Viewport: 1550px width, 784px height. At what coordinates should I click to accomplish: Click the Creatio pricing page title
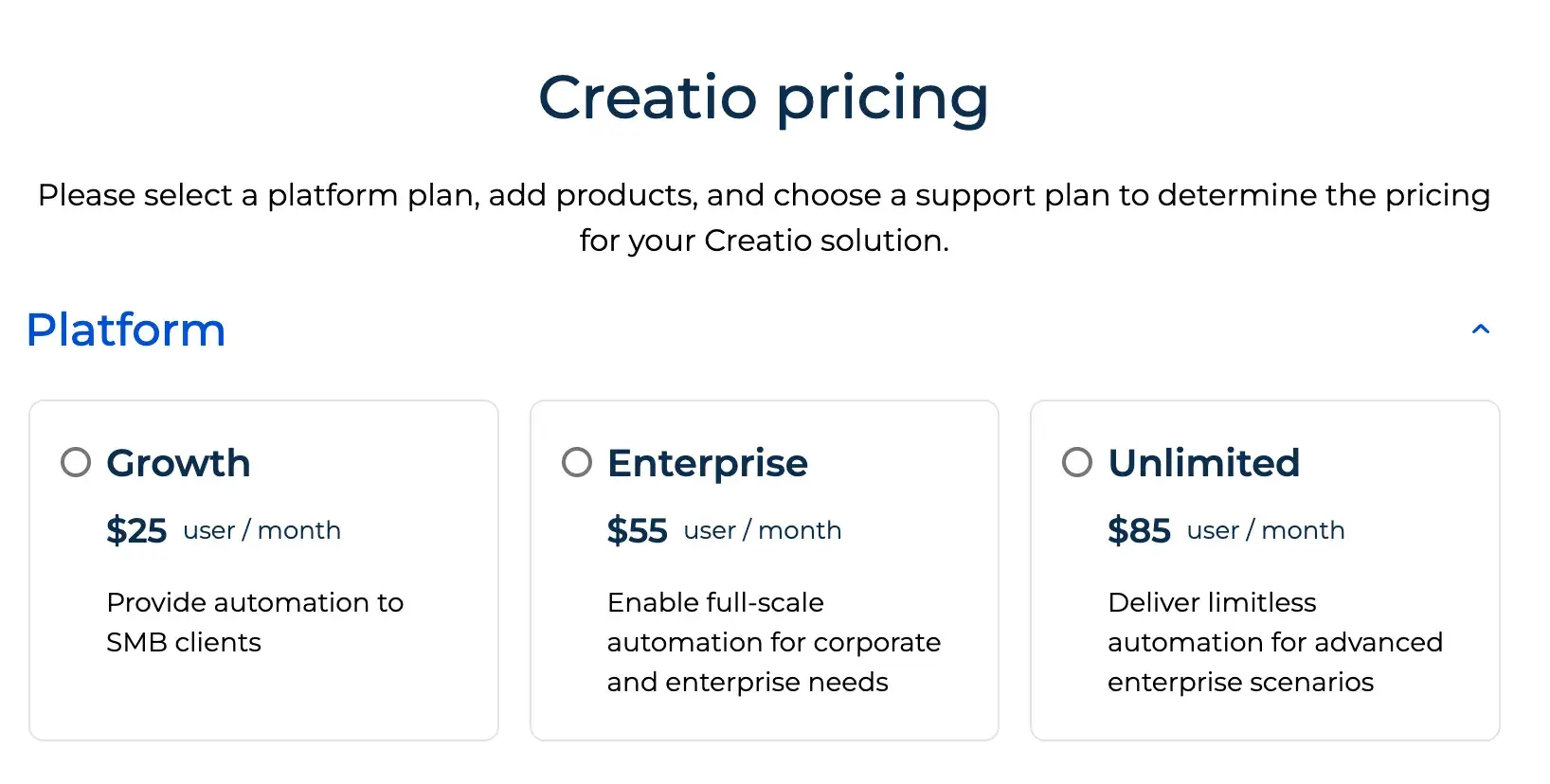[765, 97]
